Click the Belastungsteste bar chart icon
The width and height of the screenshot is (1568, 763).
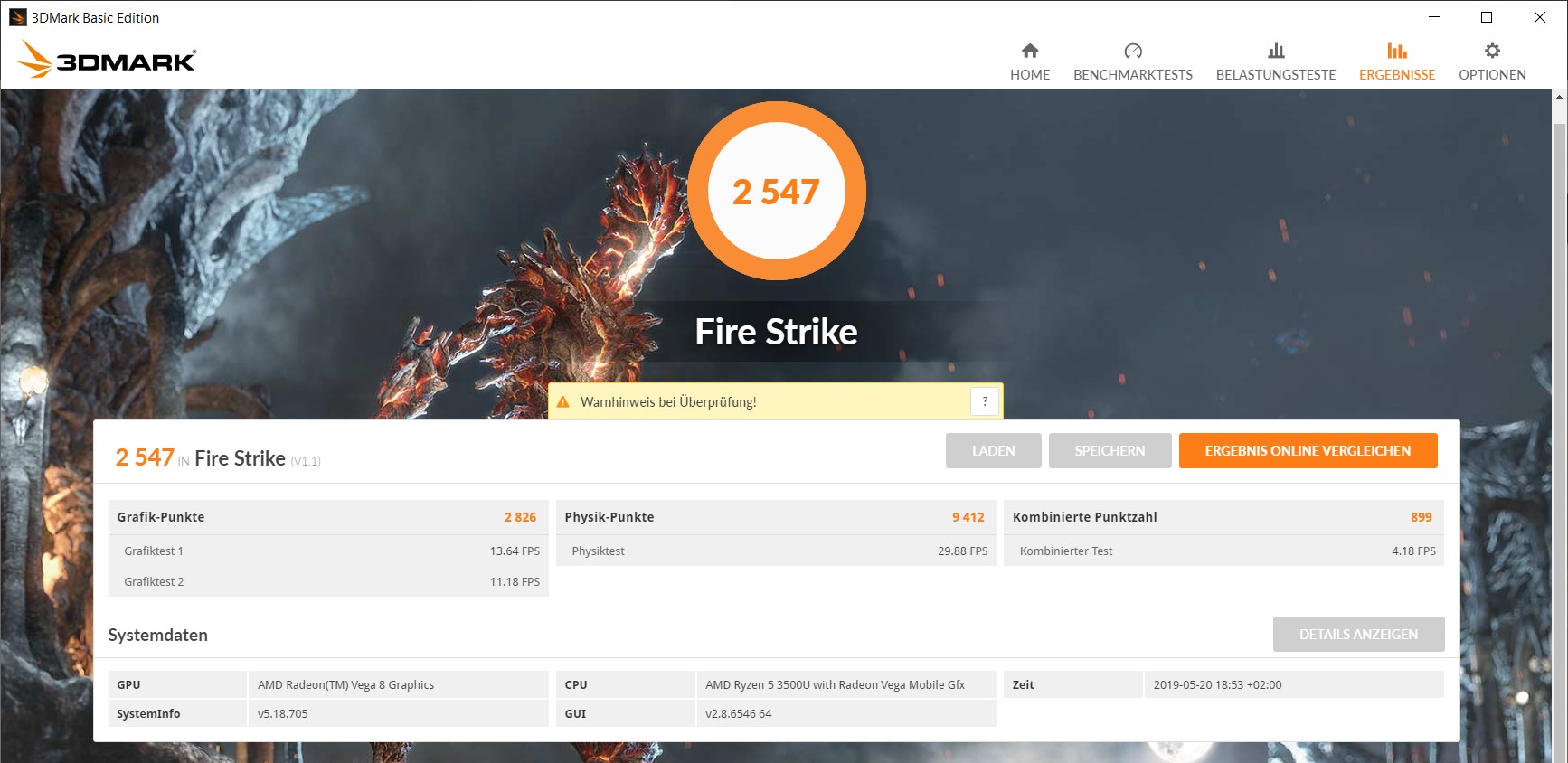pos(1276,51)
